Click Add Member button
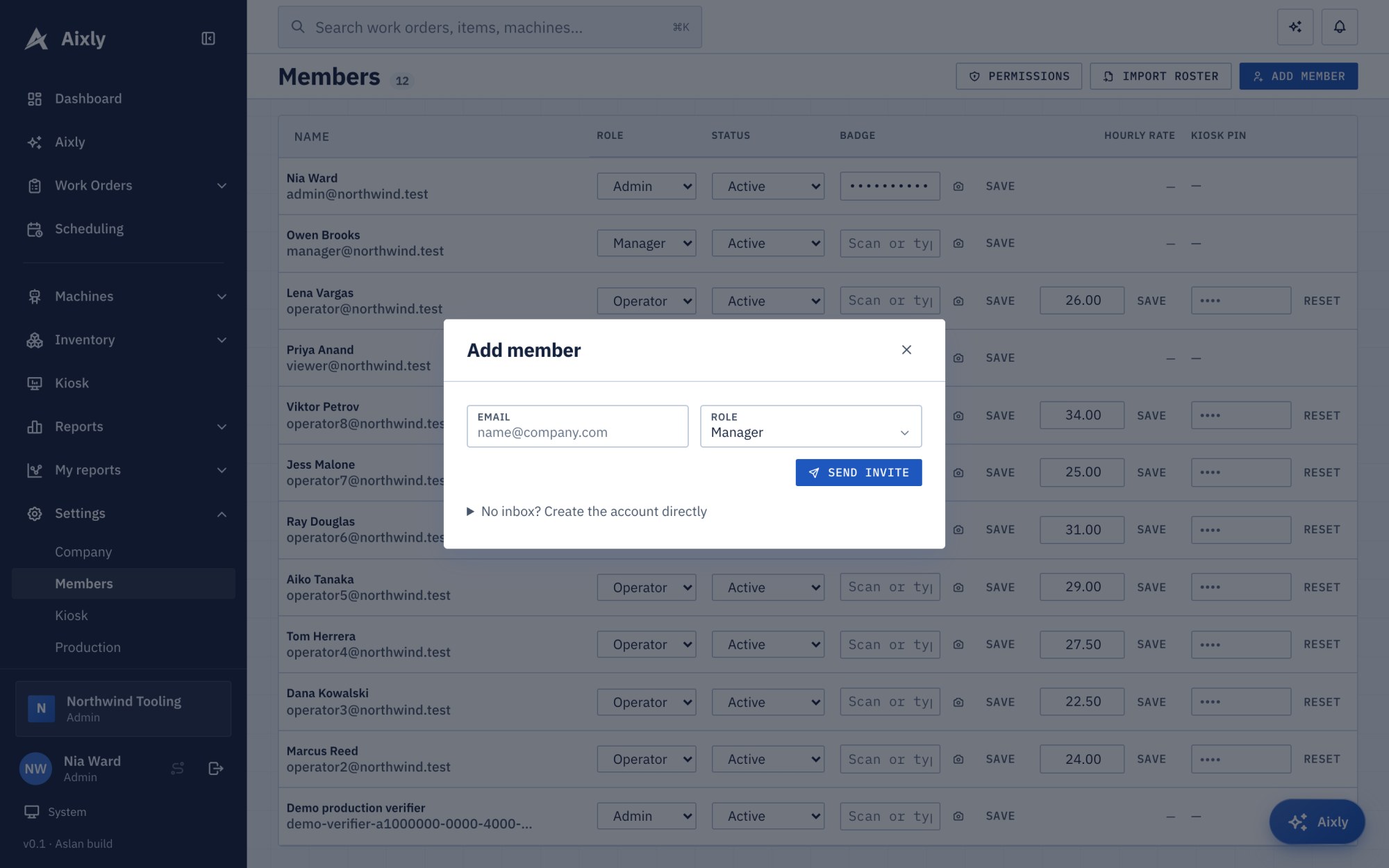 pos(1298,76)
